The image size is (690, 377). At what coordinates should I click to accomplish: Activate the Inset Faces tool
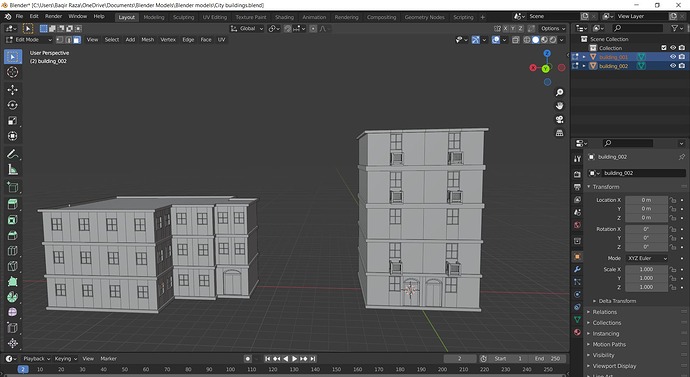13,220
